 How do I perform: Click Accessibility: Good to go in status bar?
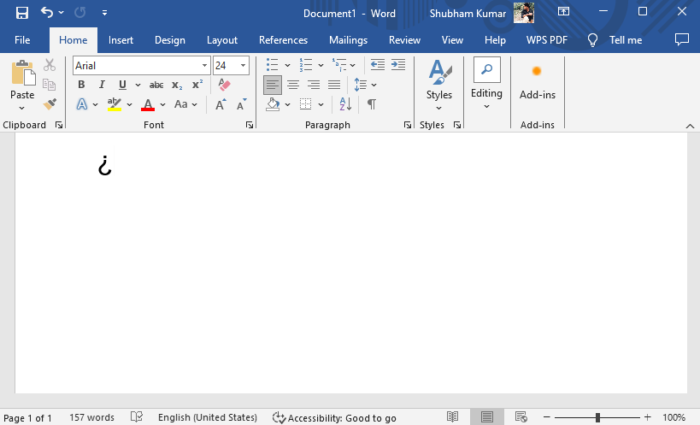(334, 417)
